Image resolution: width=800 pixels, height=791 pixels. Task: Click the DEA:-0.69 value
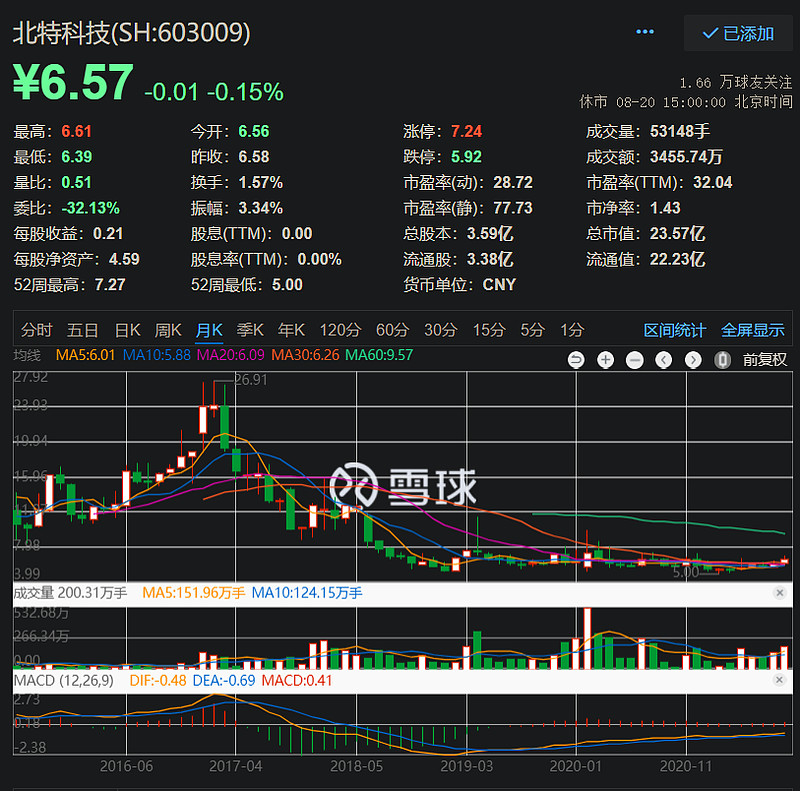223,681
